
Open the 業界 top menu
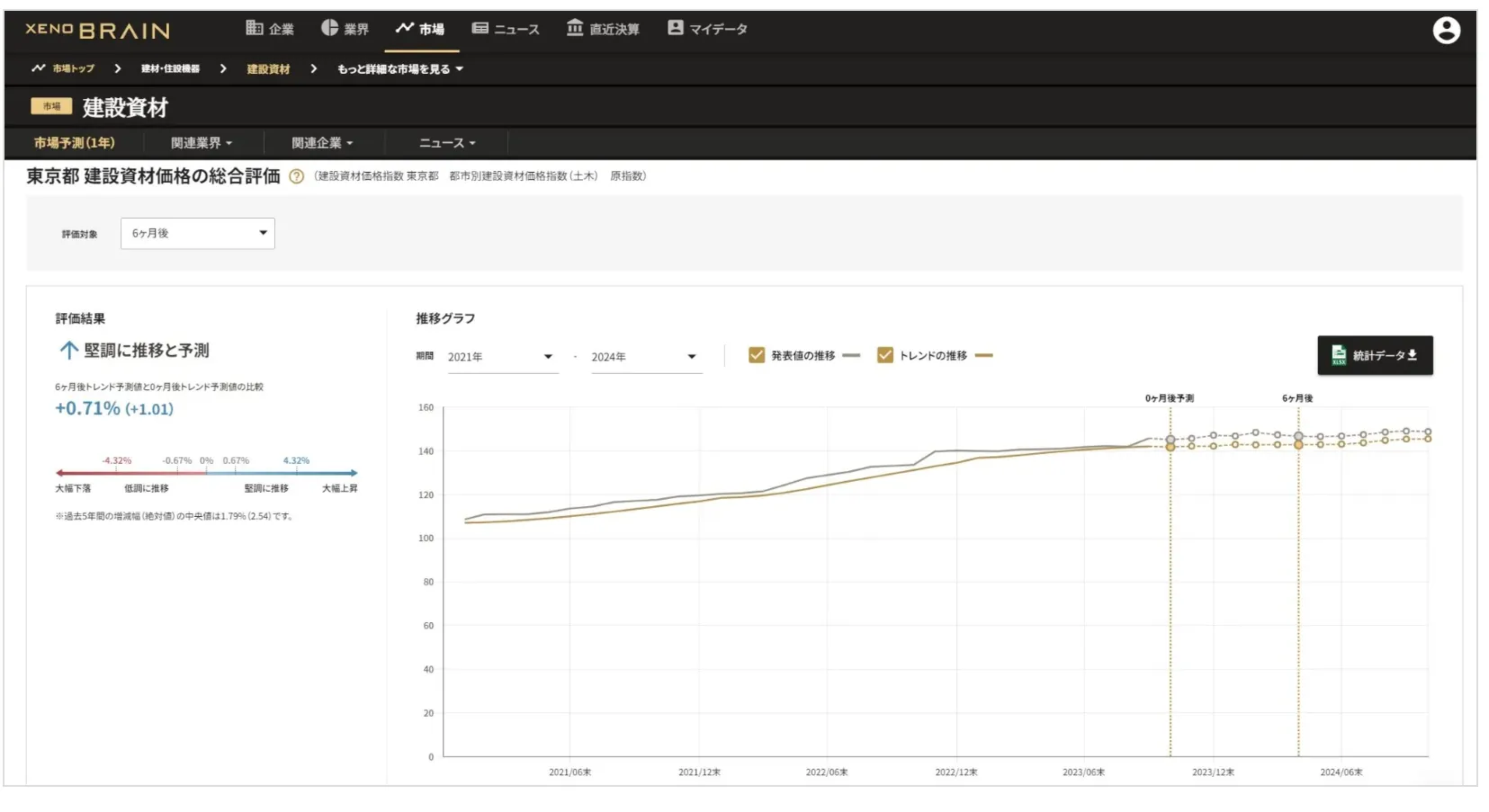click(345, 29)
